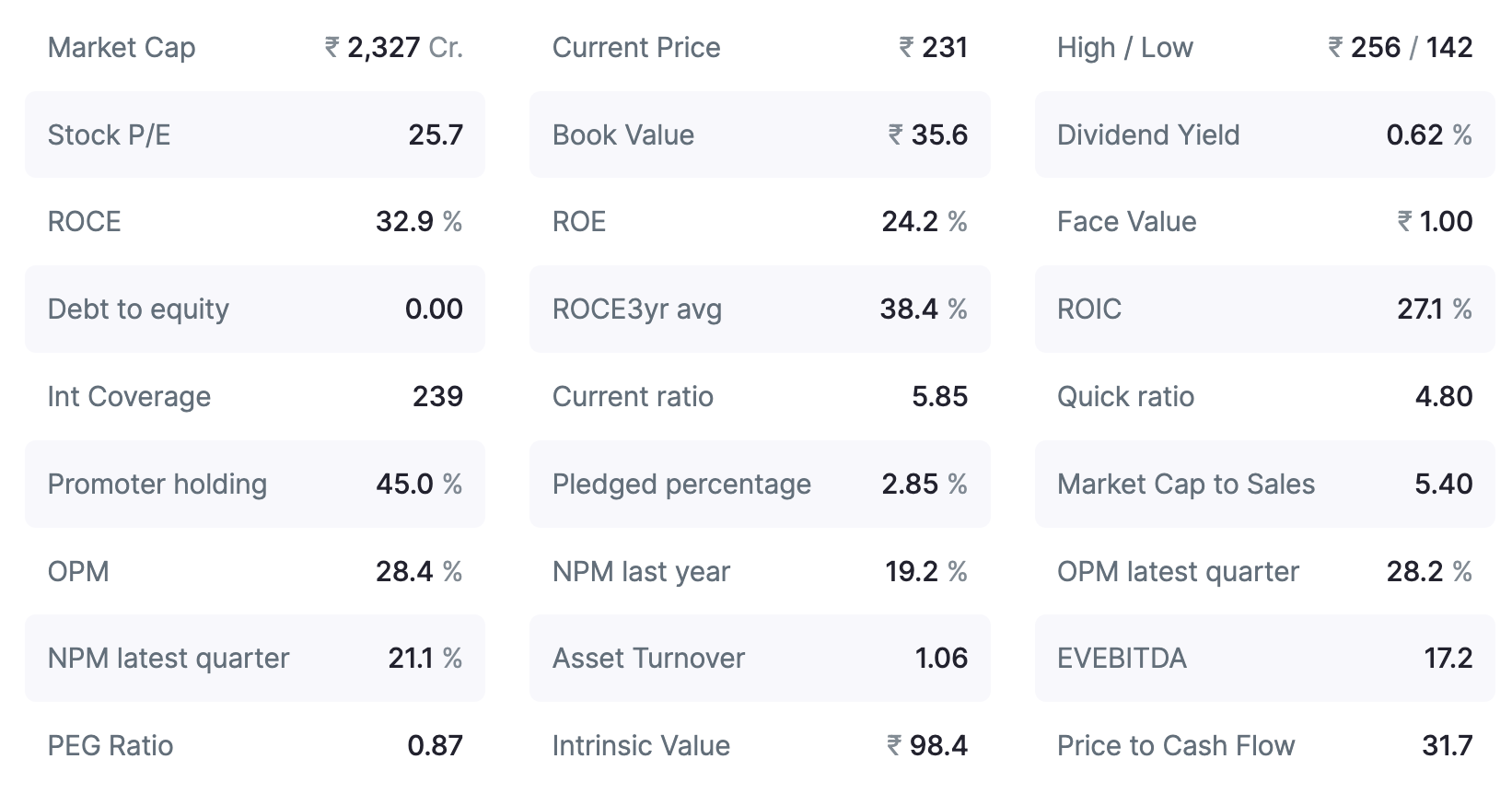Select the Intrinsic Value amount

[x=927, y=745]
